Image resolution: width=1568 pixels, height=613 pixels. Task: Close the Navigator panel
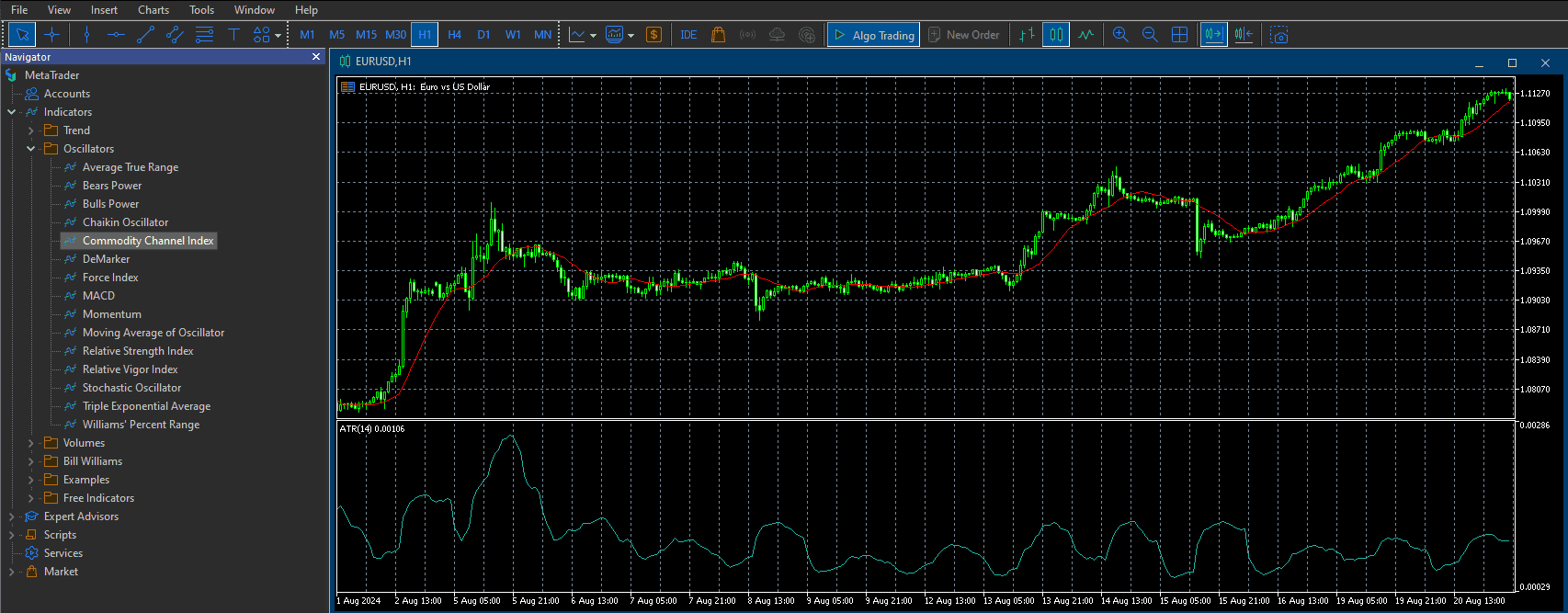(x=316, y=57)
